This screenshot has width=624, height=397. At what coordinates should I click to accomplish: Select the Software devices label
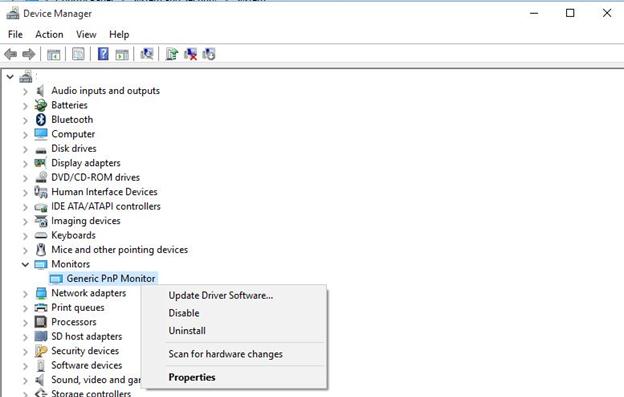(x=86, y=365)
